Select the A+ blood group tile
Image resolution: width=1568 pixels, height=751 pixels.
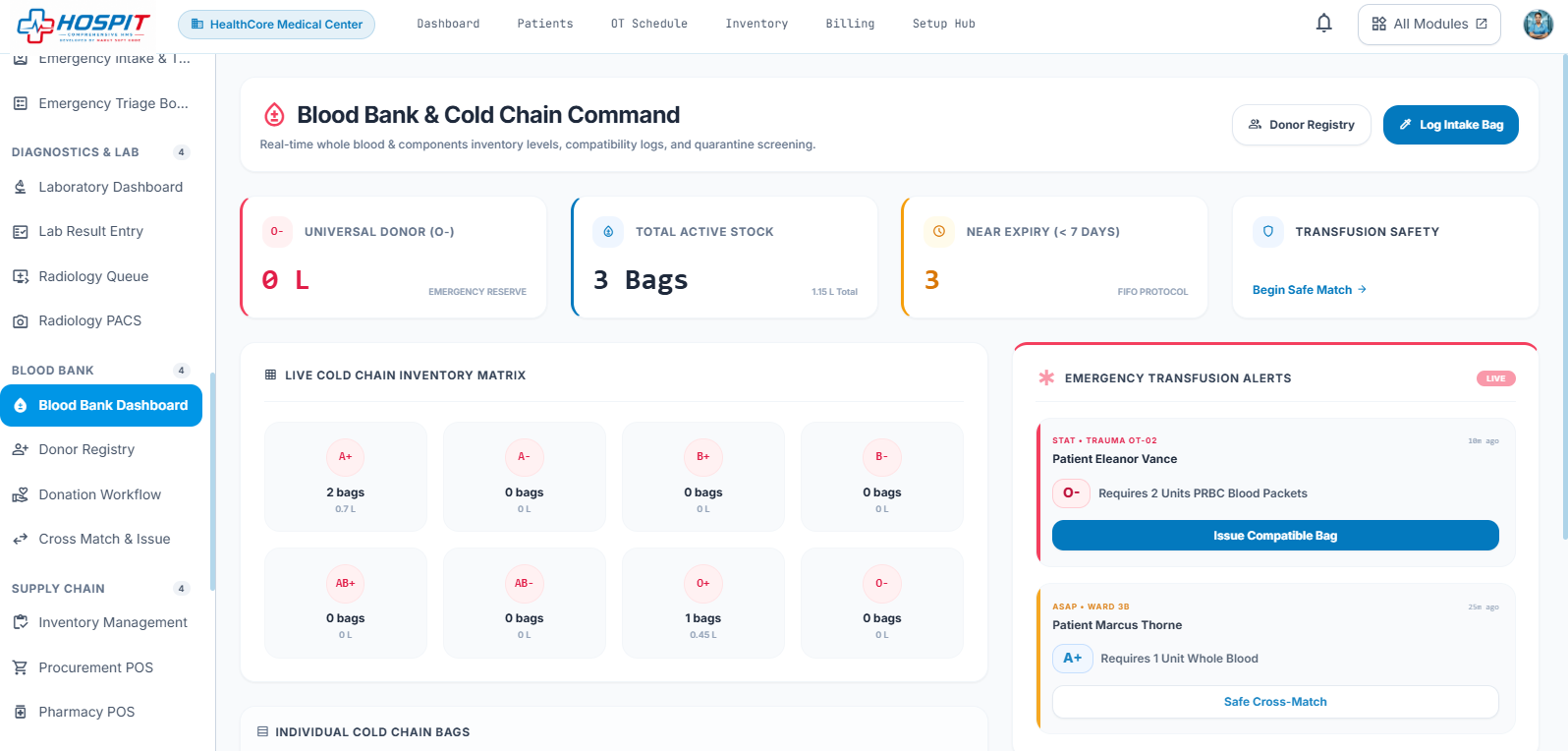point(346,477)
